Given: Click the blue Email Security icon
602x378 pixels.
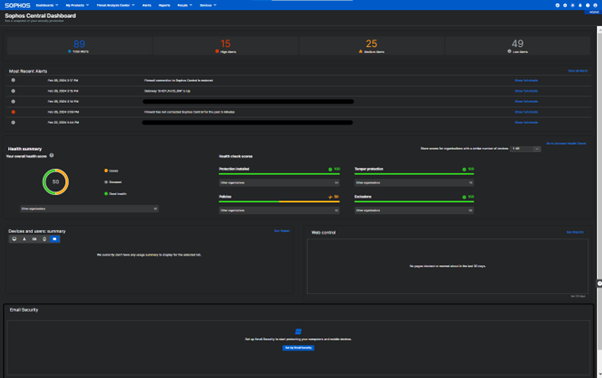Looking at the screenshot, I should coord(298,331).
